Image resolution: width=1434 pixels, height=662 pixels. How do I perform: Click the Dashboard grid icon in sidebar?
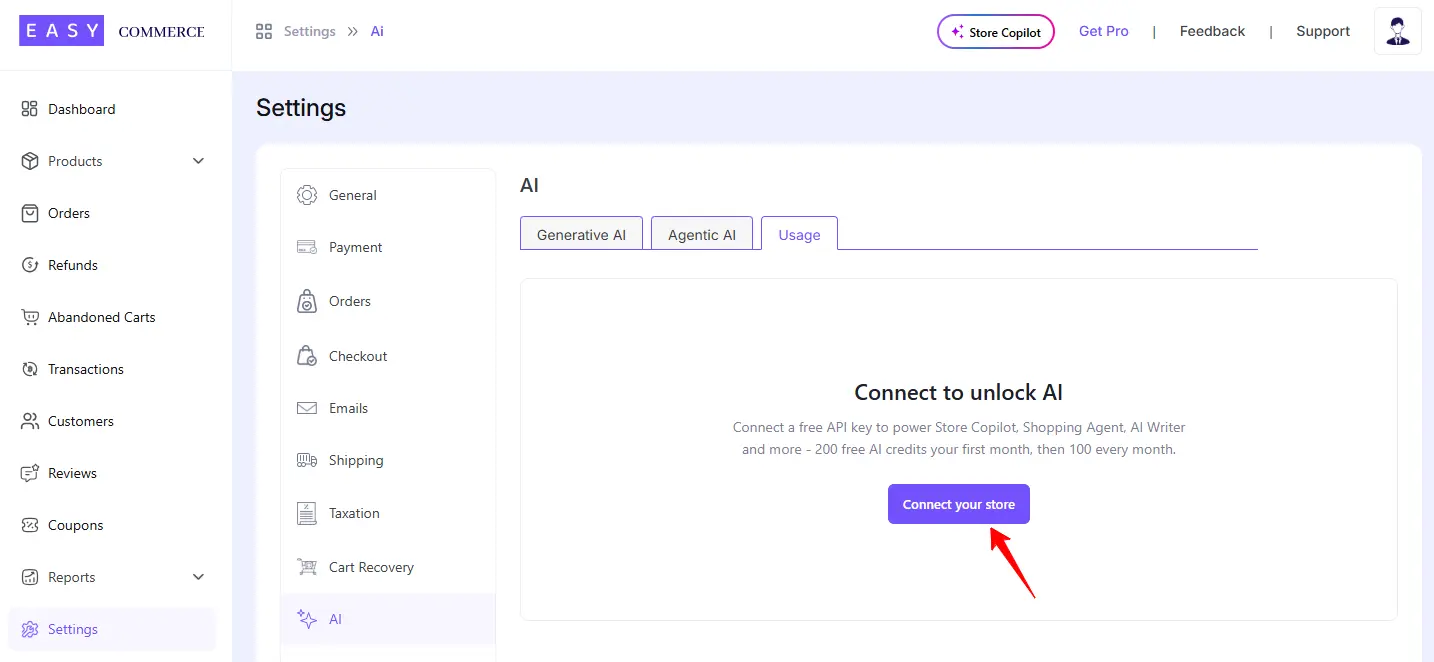pyautogui.click(x=29, y=109)
